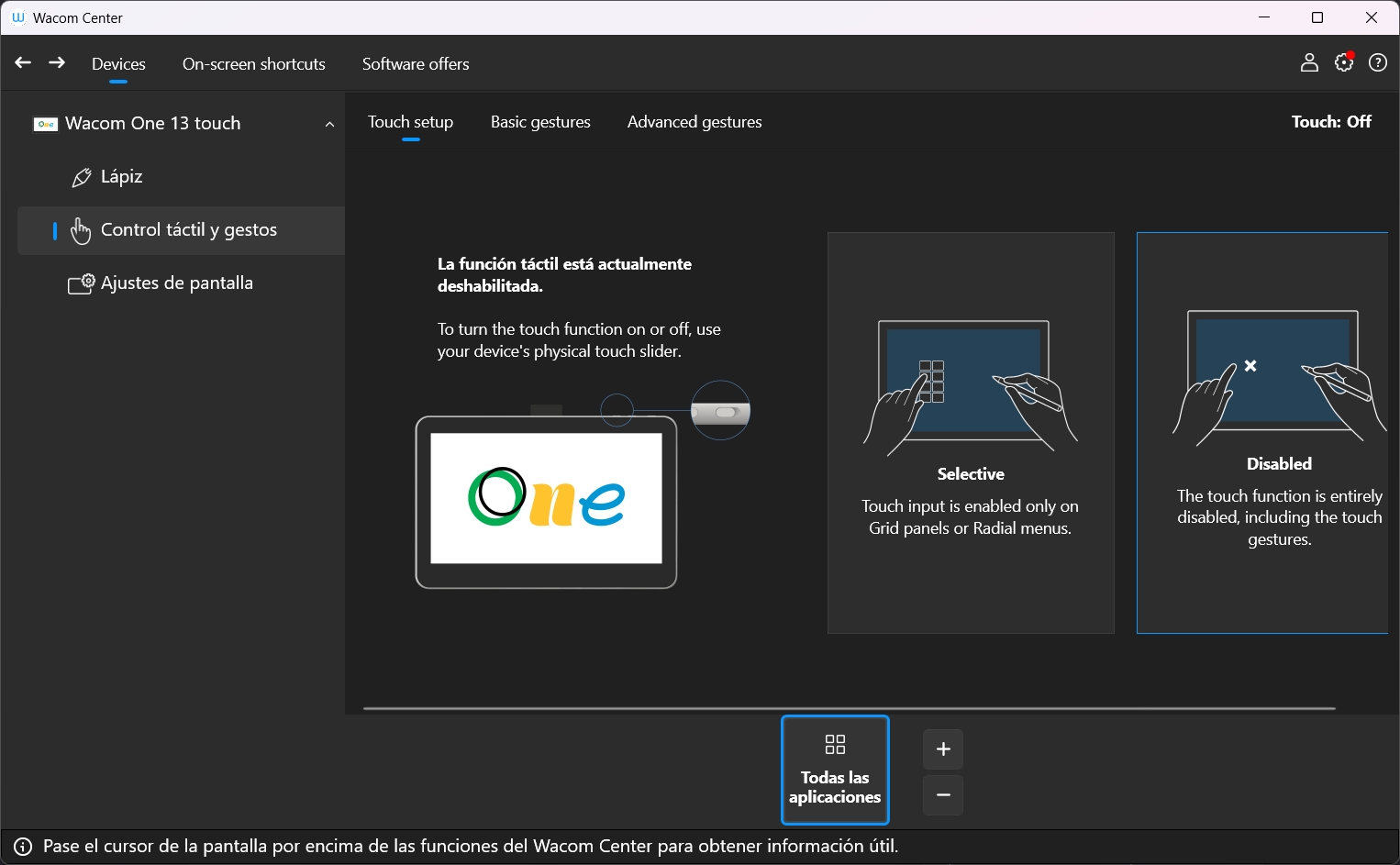This screenshot has width=1400, height=865.
Task: Click the Wacom One device icon
Action: pos(45,124)
